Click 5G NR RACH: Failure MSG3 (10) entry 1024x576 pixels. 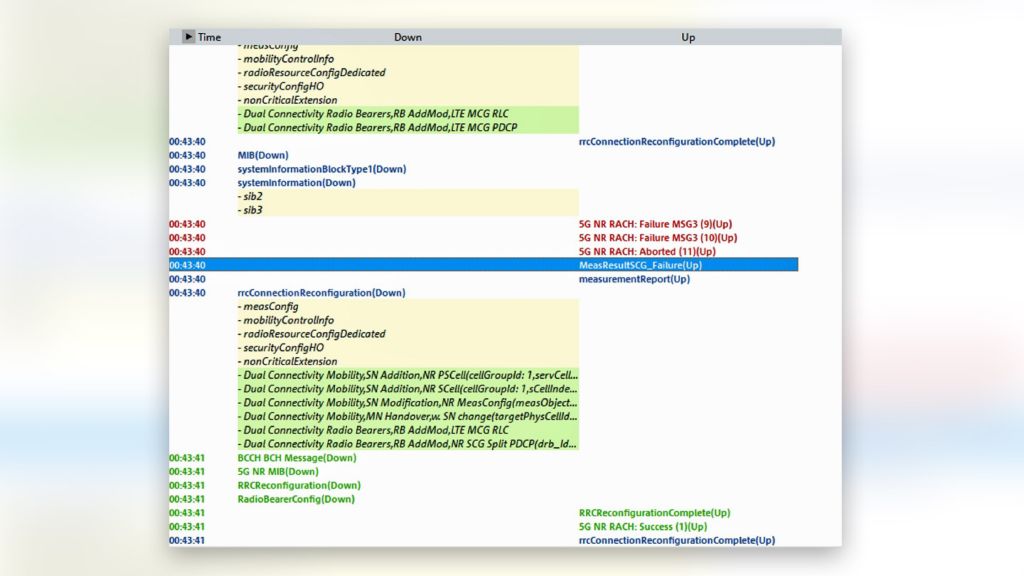pyautogui.click(x=657, y=238)
